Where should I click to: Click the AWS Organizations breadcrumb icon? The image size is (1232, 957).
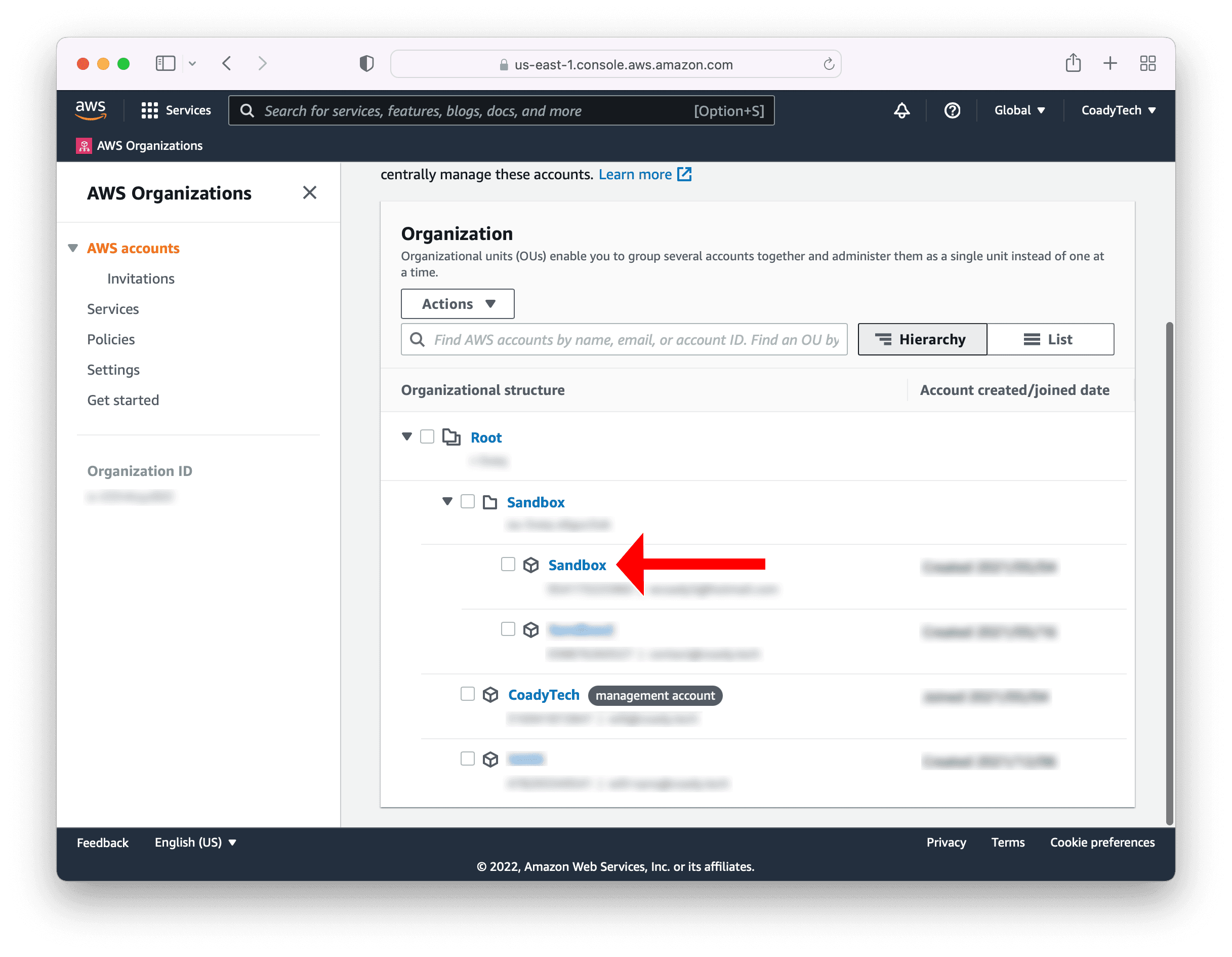(84, 146)
